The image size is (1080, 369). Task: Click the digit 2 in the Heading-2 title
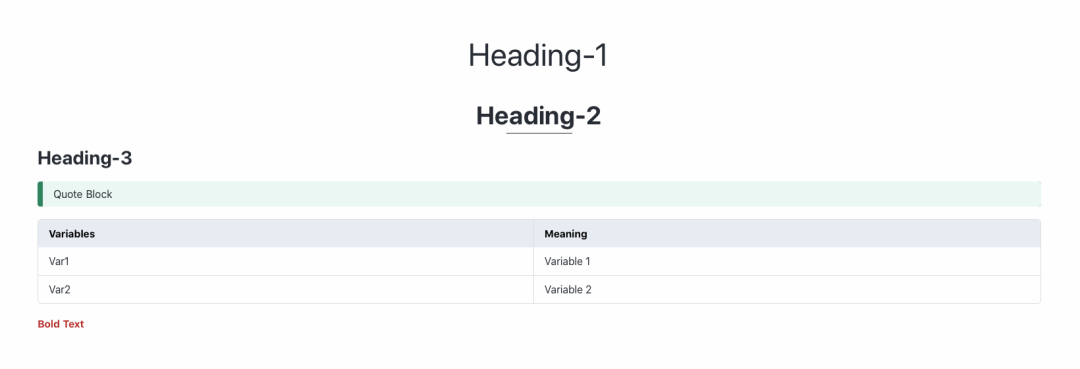click(592, 116)
